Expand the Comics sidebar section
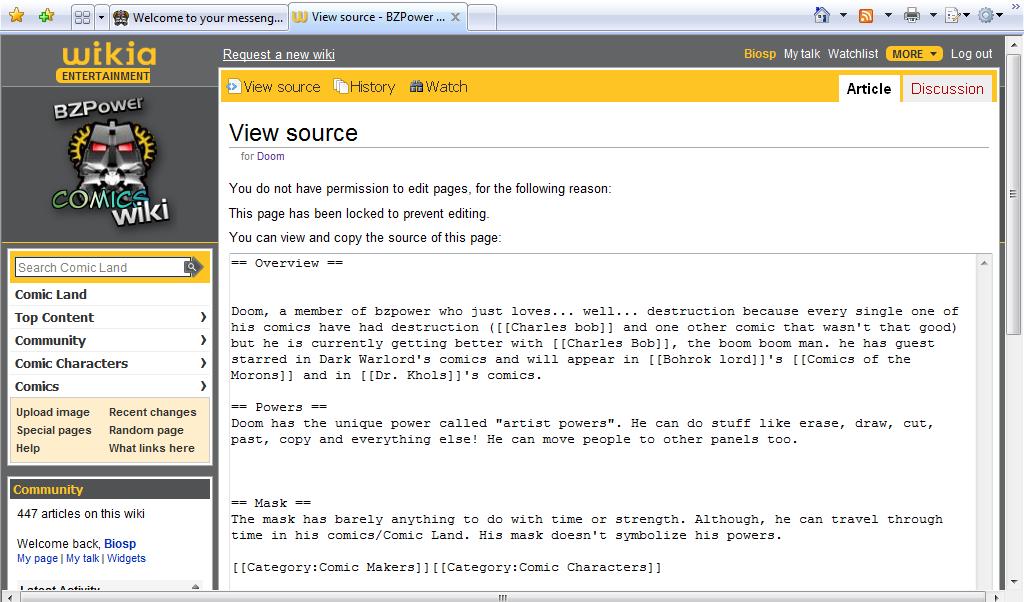This screenshot has height=602, width=1024. point(37,386)
